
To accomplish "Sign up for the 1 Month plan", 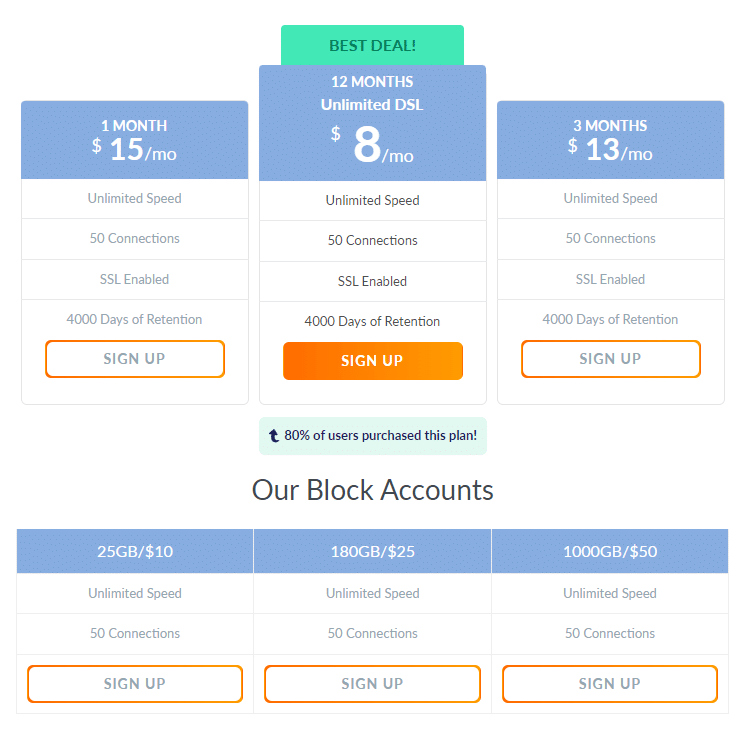I will [135, 359].
